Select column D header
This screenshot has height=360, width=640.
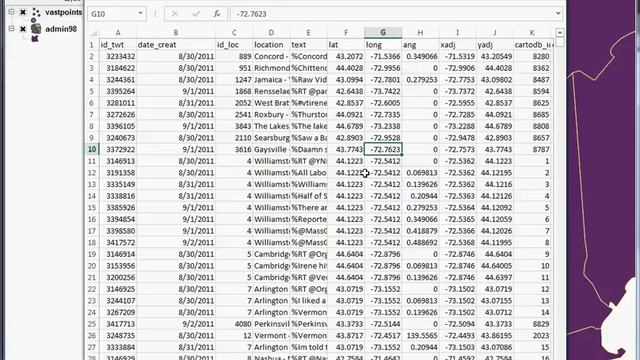271,33
